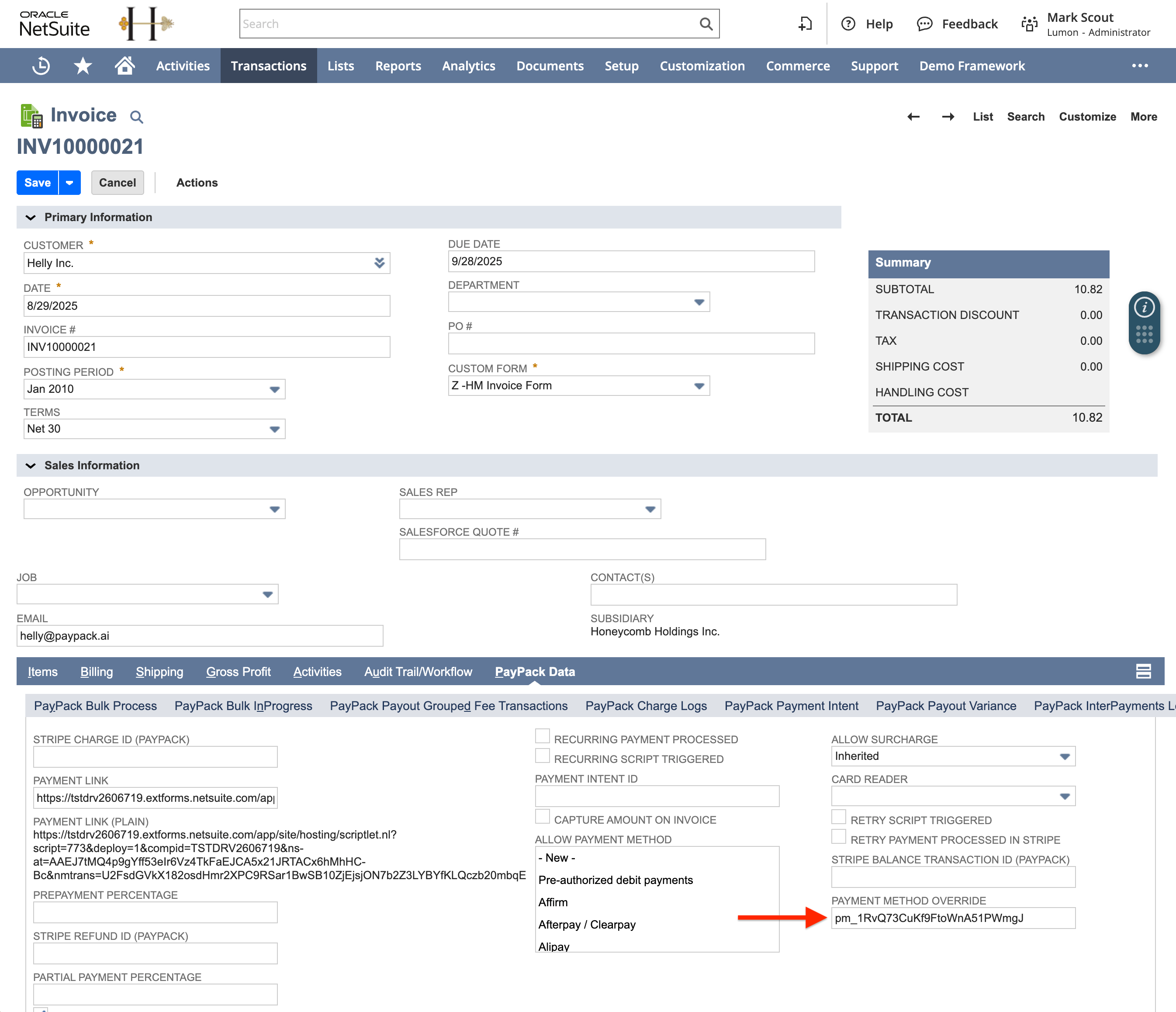Click search icon next to Invoice title
This screenshot has height=1012, width=1176.
tap(136, 116)
